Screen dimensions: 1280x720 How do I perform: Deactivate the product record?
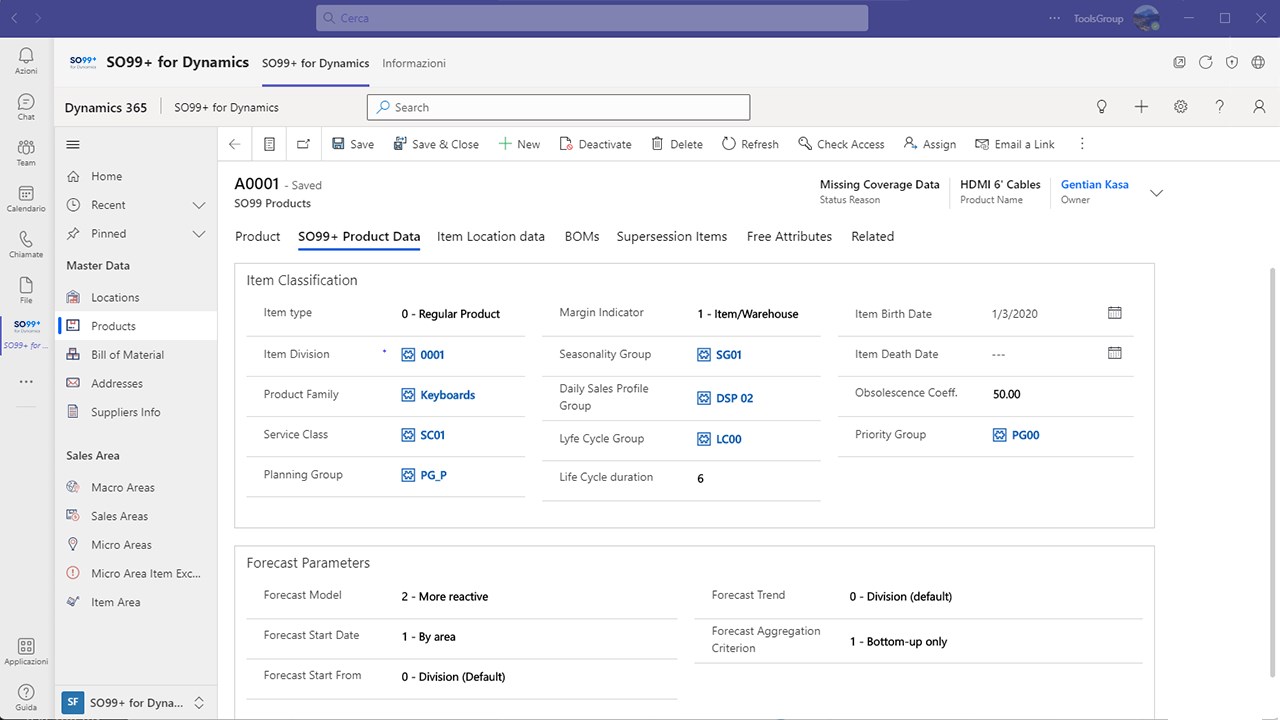[x=596, y=144]
